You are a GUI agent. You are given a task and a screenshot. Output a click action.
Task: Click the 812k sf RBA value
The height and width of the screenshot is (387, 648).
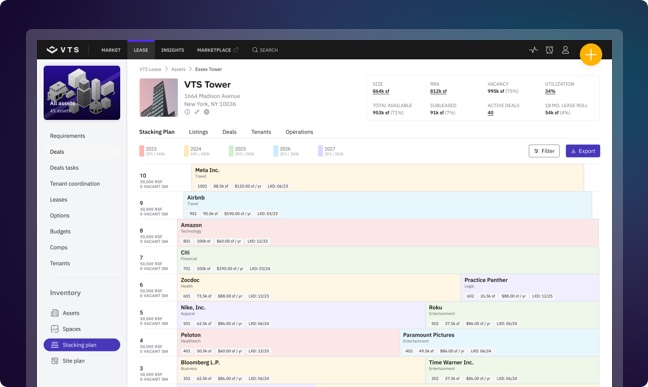point(438,91)
